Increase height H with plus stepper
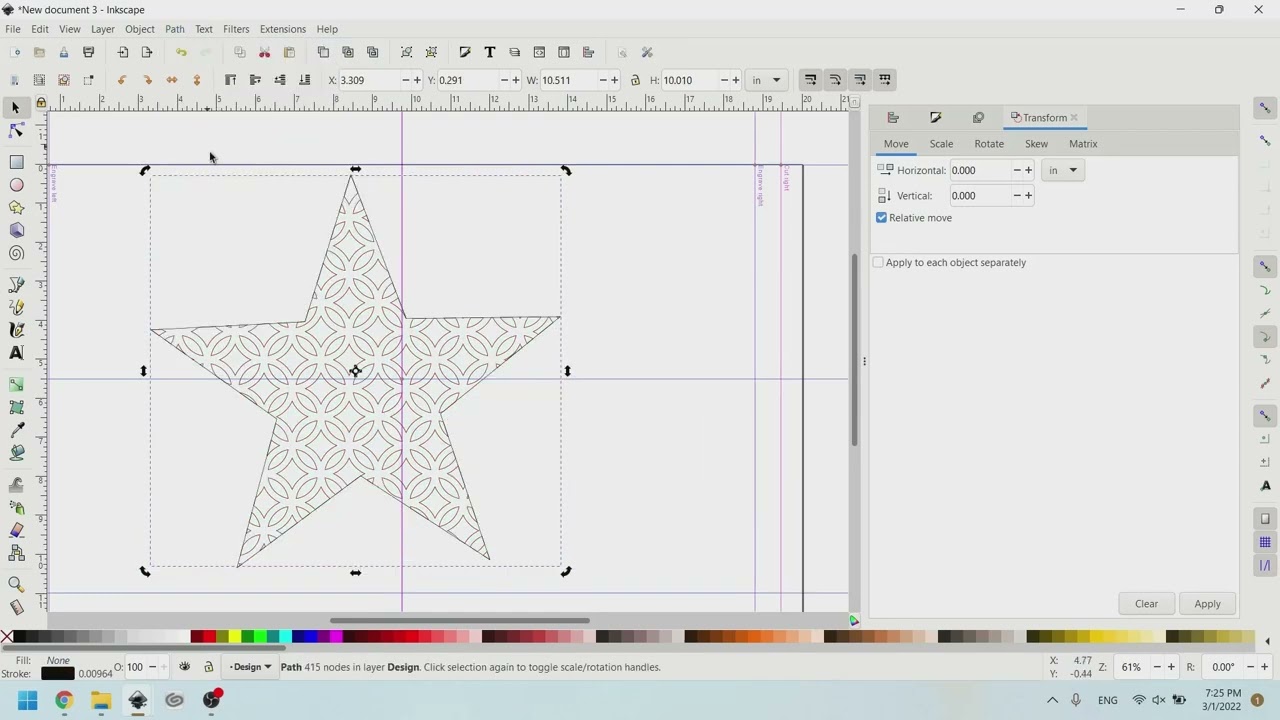Image resolution: width=1280 pixels, height=720 pixels. pos(736,80)
